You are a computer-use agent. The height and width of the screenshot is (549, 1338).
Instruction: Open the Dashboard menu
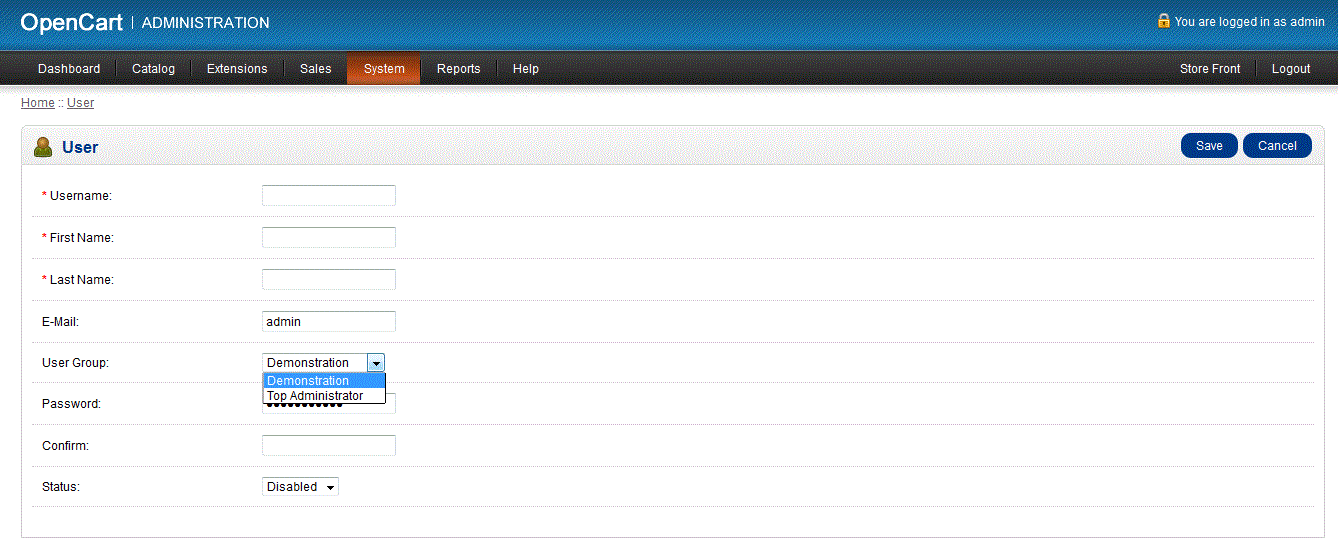pos(69,69)
